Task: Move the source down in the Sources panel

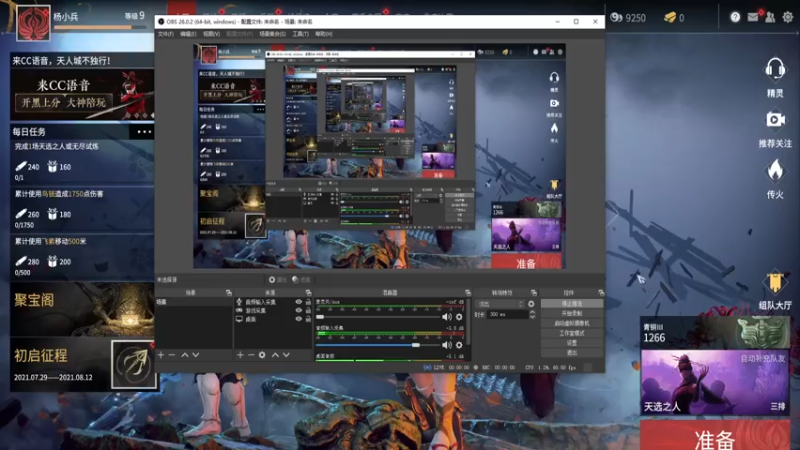Action: (286, 355)
